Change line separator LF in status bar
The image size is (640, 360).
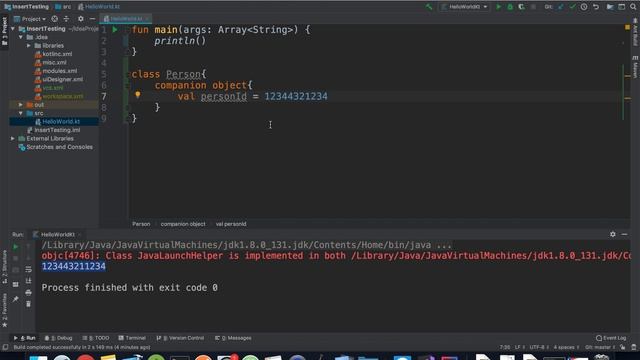pos(519,347)
